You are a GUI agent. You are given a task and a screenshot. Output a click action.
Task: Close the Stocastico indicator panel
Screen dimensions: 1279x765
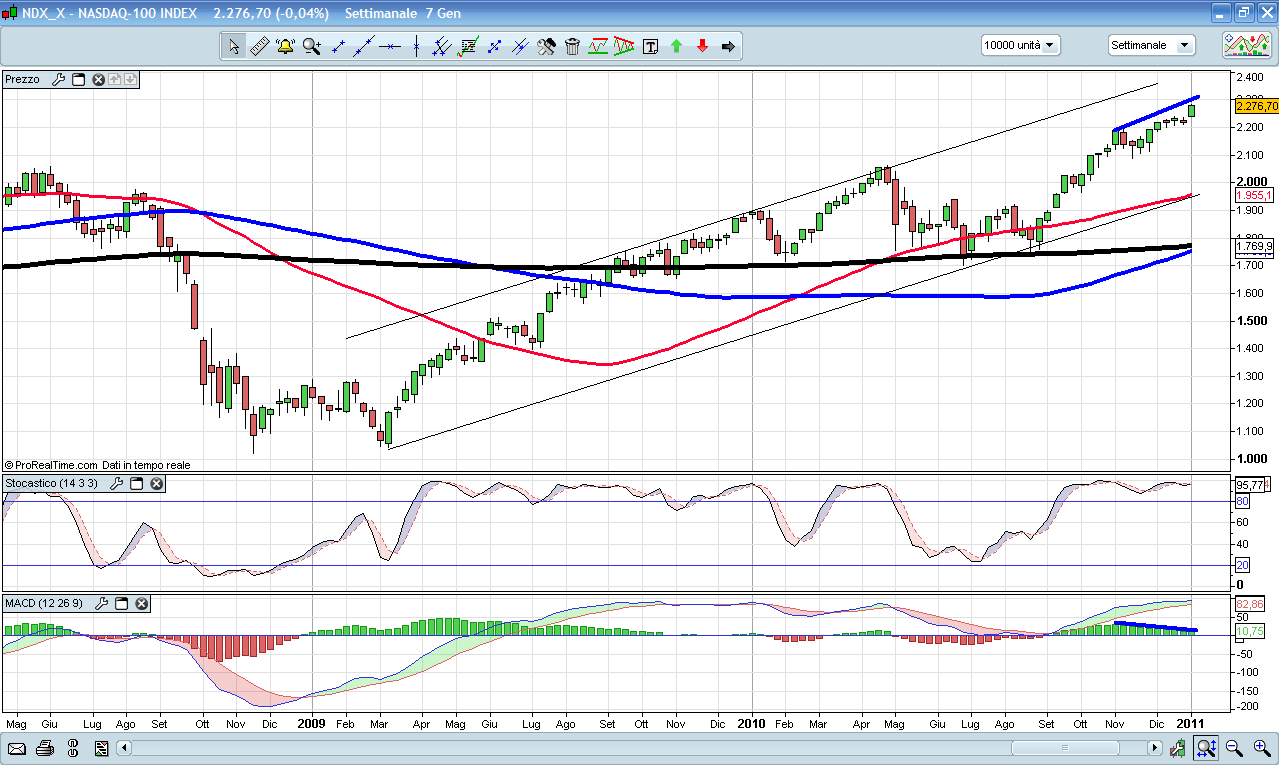(157, 483)
